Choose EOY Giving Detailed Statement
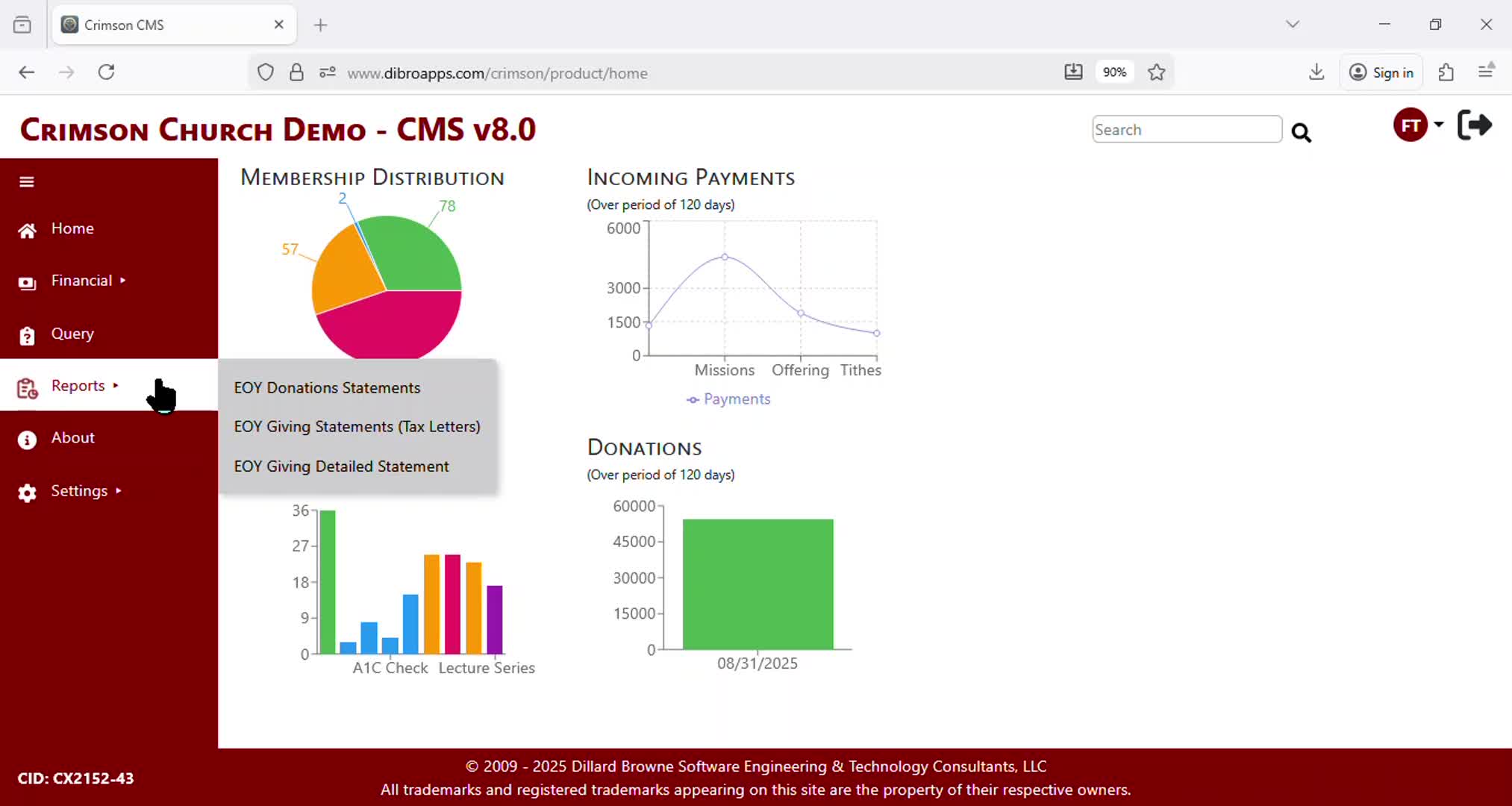1512x806 pixels. (341, 466)
